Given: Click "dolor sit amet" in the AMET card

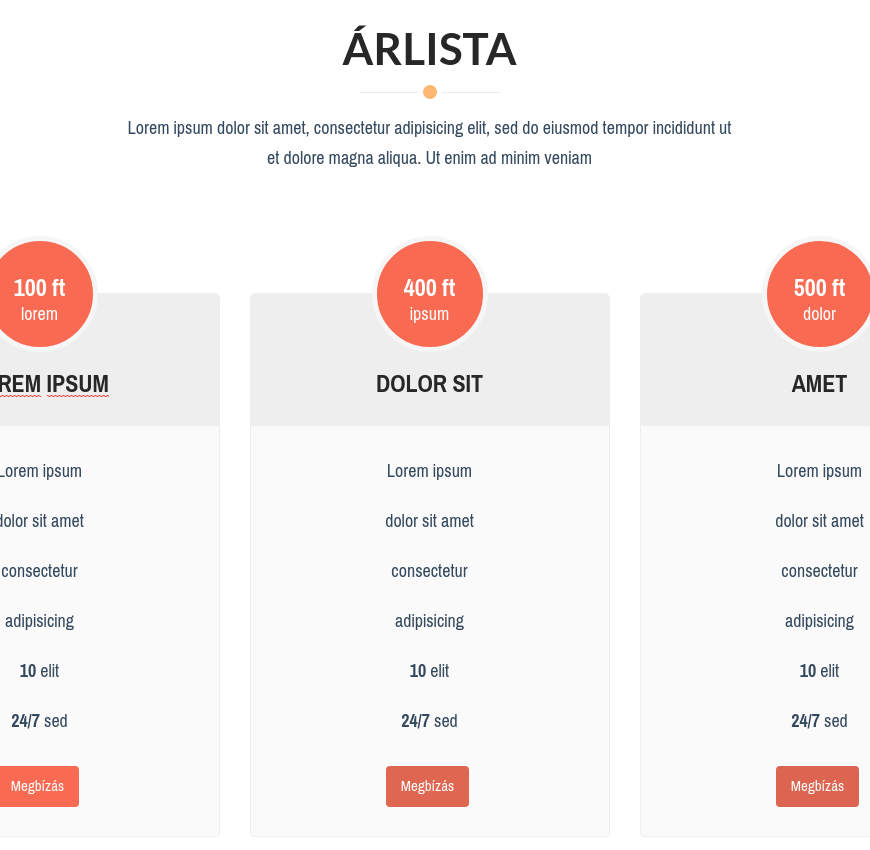Looking at the screenshot, I should [x=819, y=521].
